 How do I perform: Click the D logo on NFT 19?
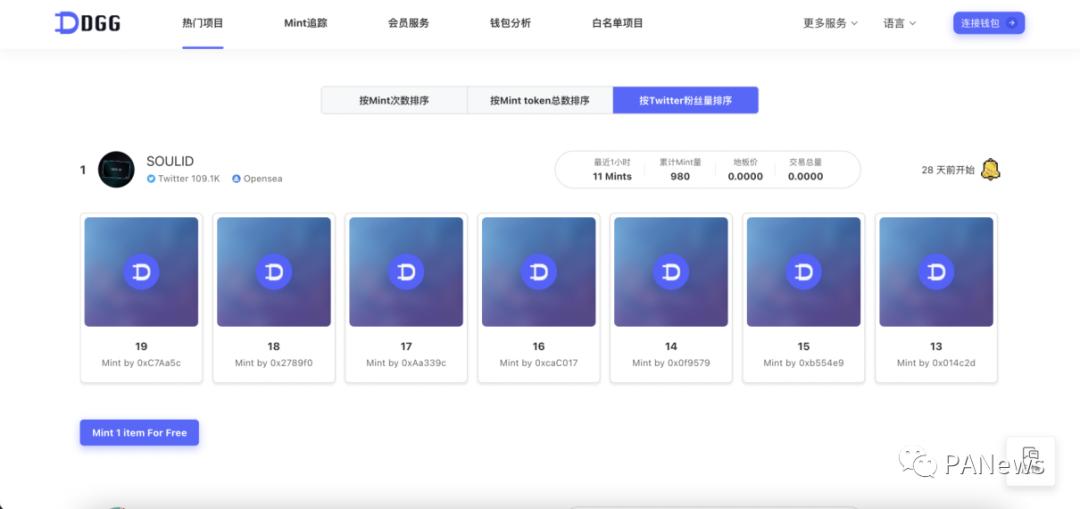(x=141, y=272)
